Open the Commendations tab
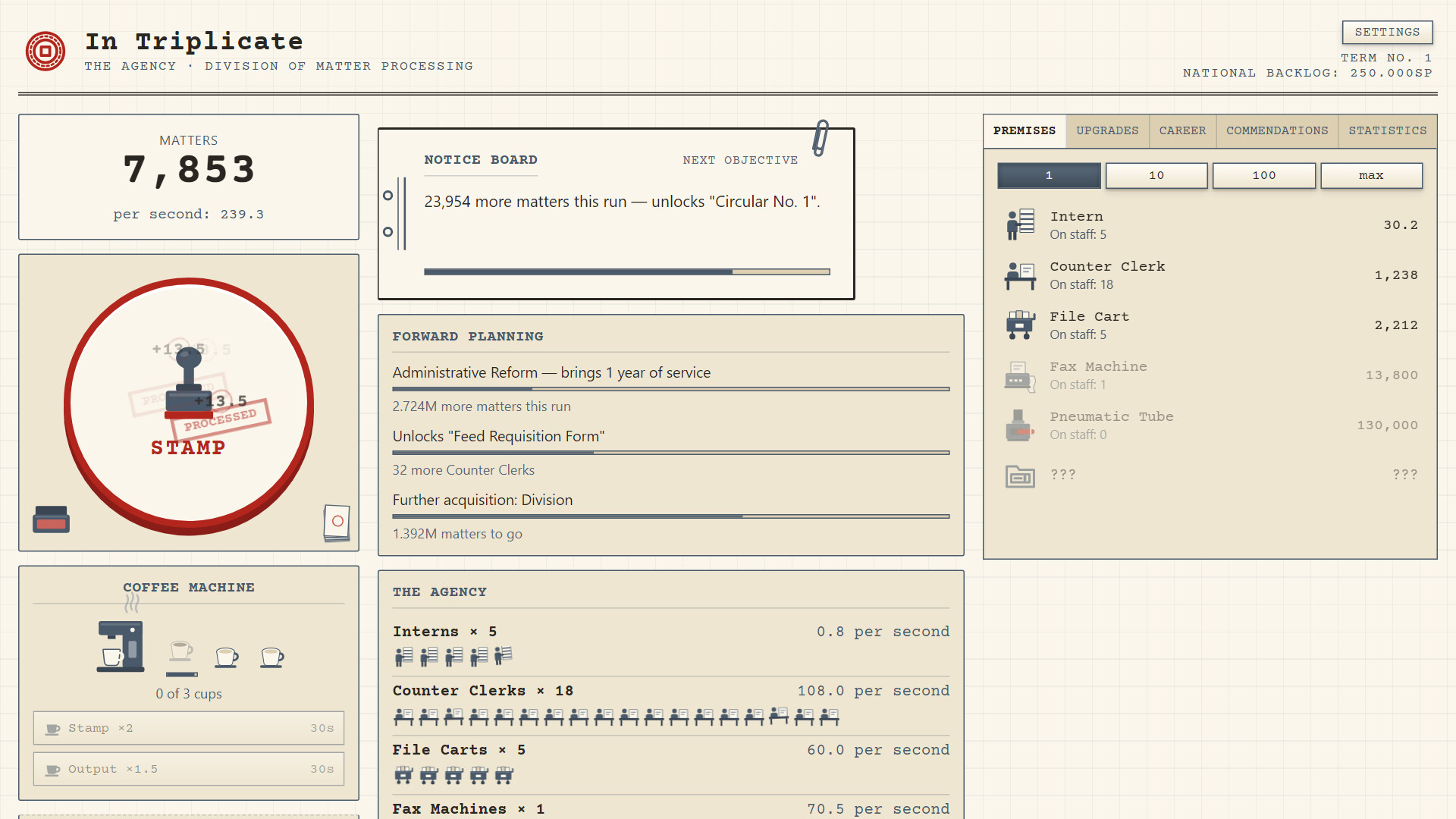The height and width of the screenshot is (819, 1456). click(x=1277, y=130)
